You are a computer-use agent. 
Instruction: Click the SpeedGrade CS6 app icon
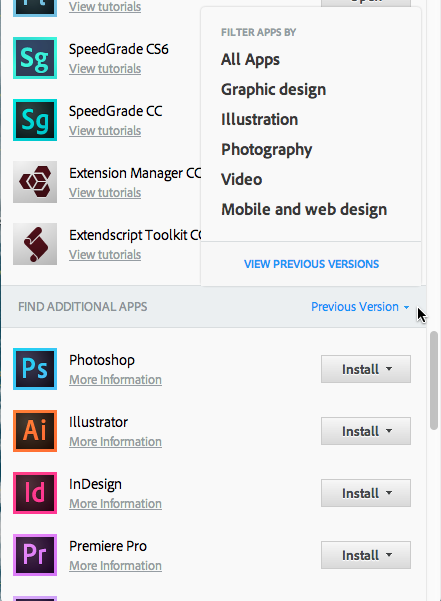coord(35,58)
